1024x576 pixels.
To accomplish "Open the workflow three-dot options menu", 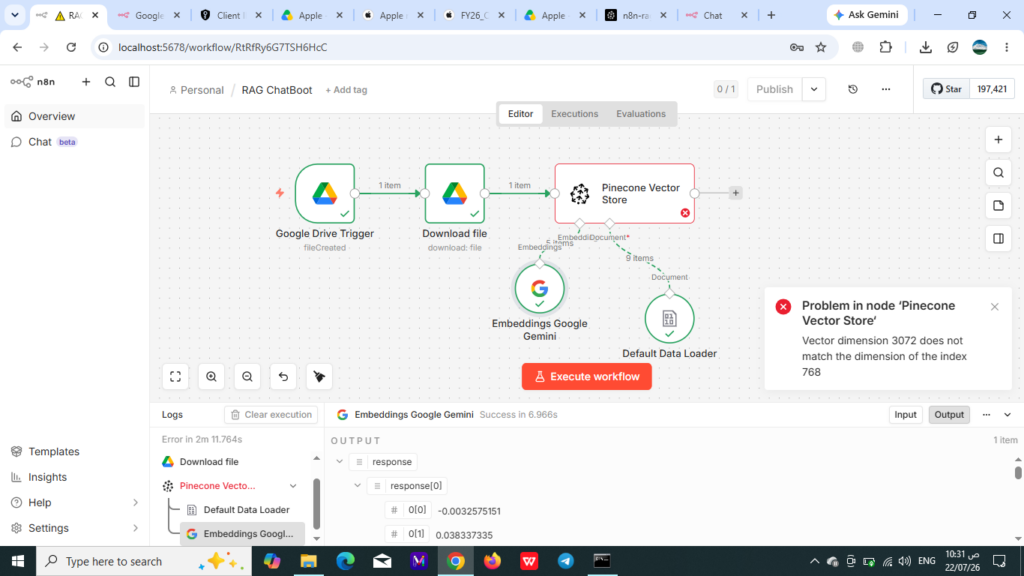I will [886, 89].
